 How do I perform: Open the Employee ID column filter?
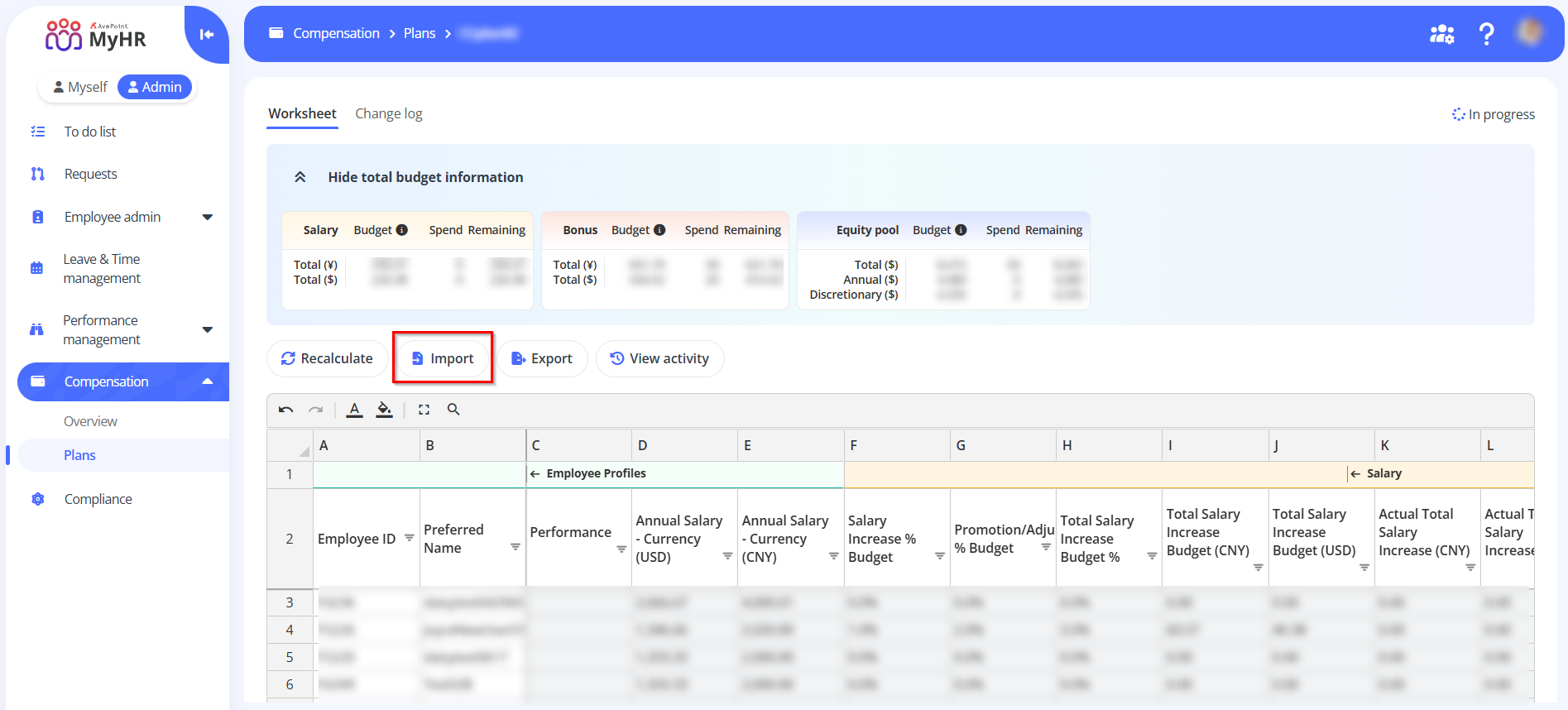click(x=409, y=538)
